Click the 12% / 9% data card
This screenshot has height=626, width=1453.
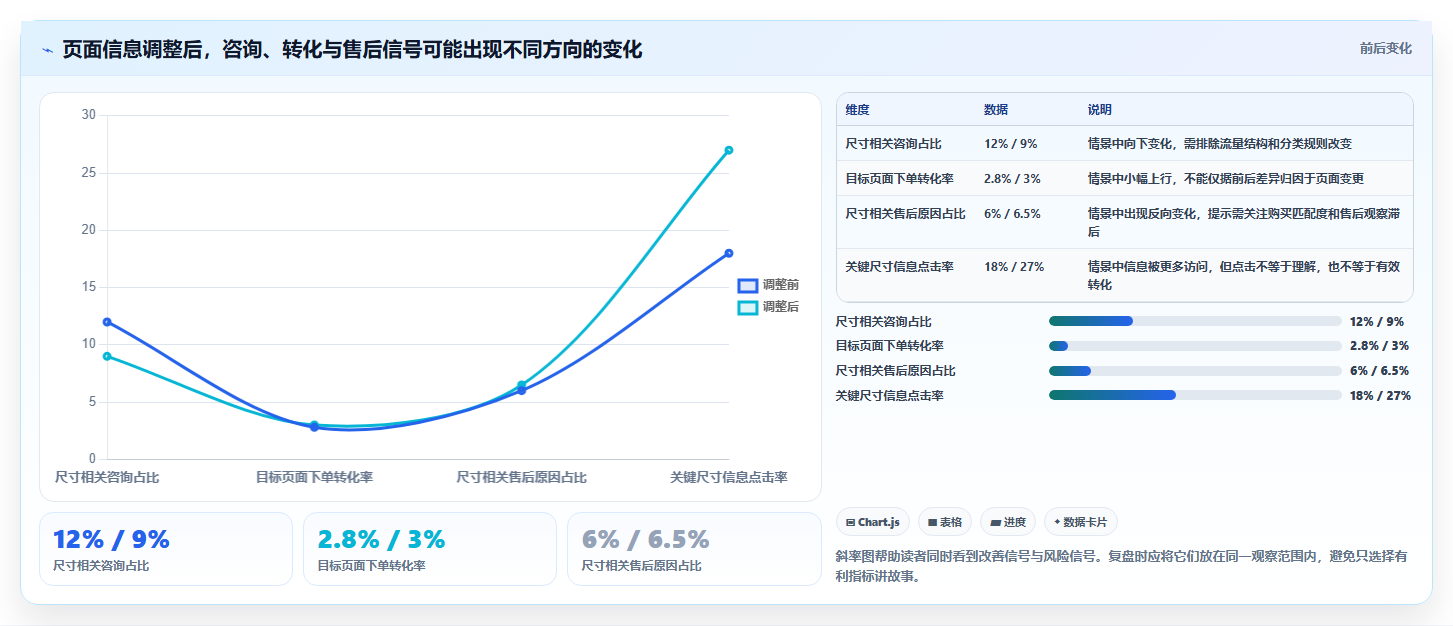click(166, 549)
